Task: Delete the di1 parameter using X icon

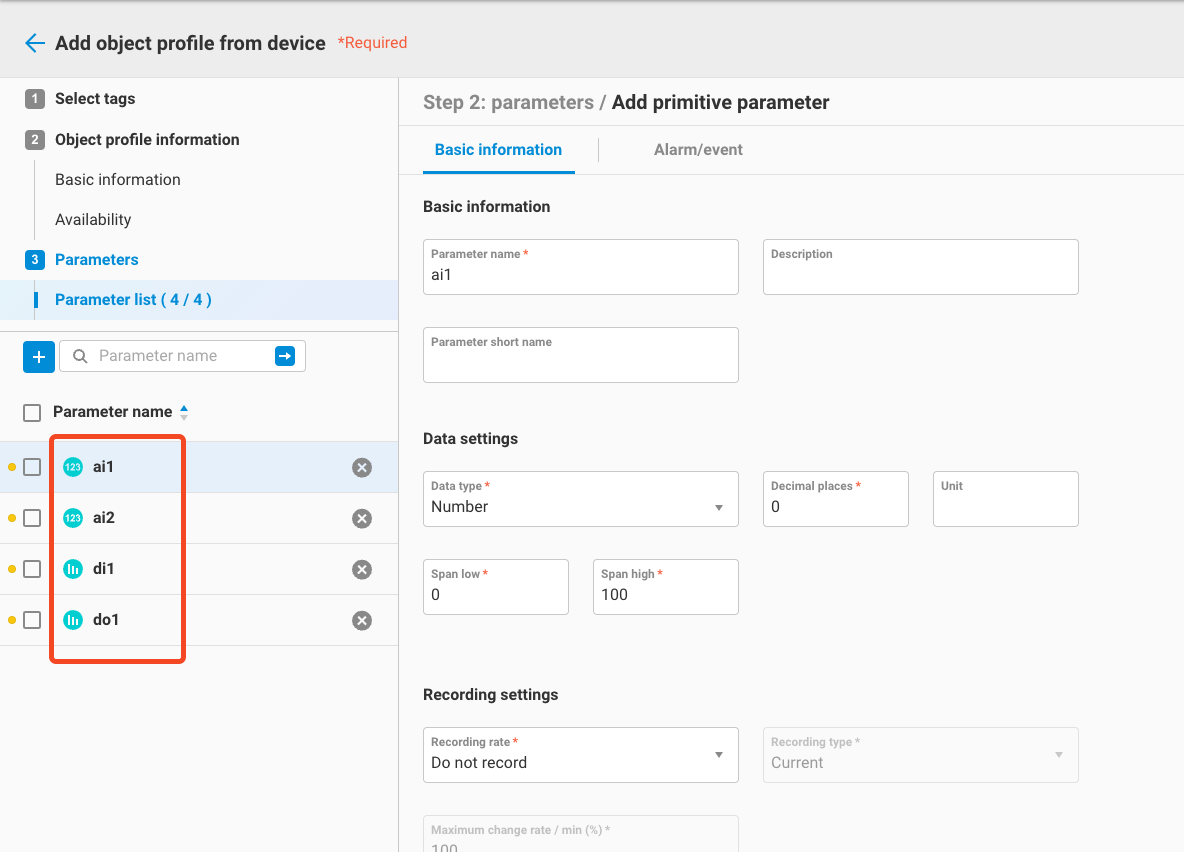Action: [x=362, y=569]
